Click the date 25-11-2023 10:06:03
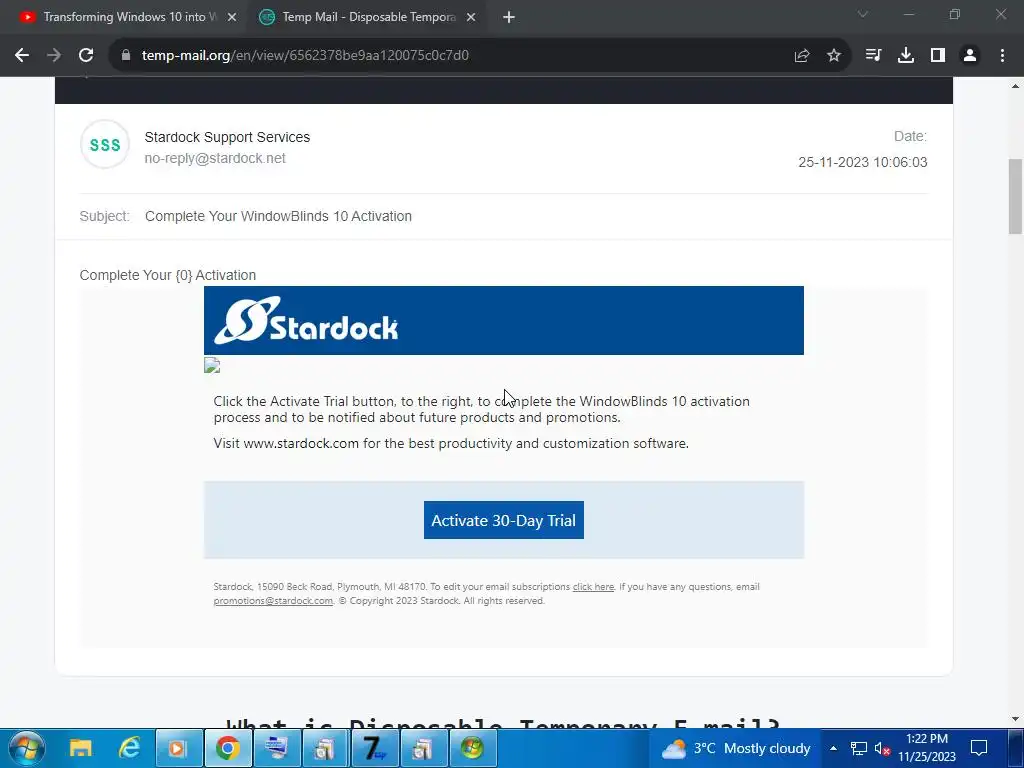The image size is (1024, 768). tap(863, 162)
